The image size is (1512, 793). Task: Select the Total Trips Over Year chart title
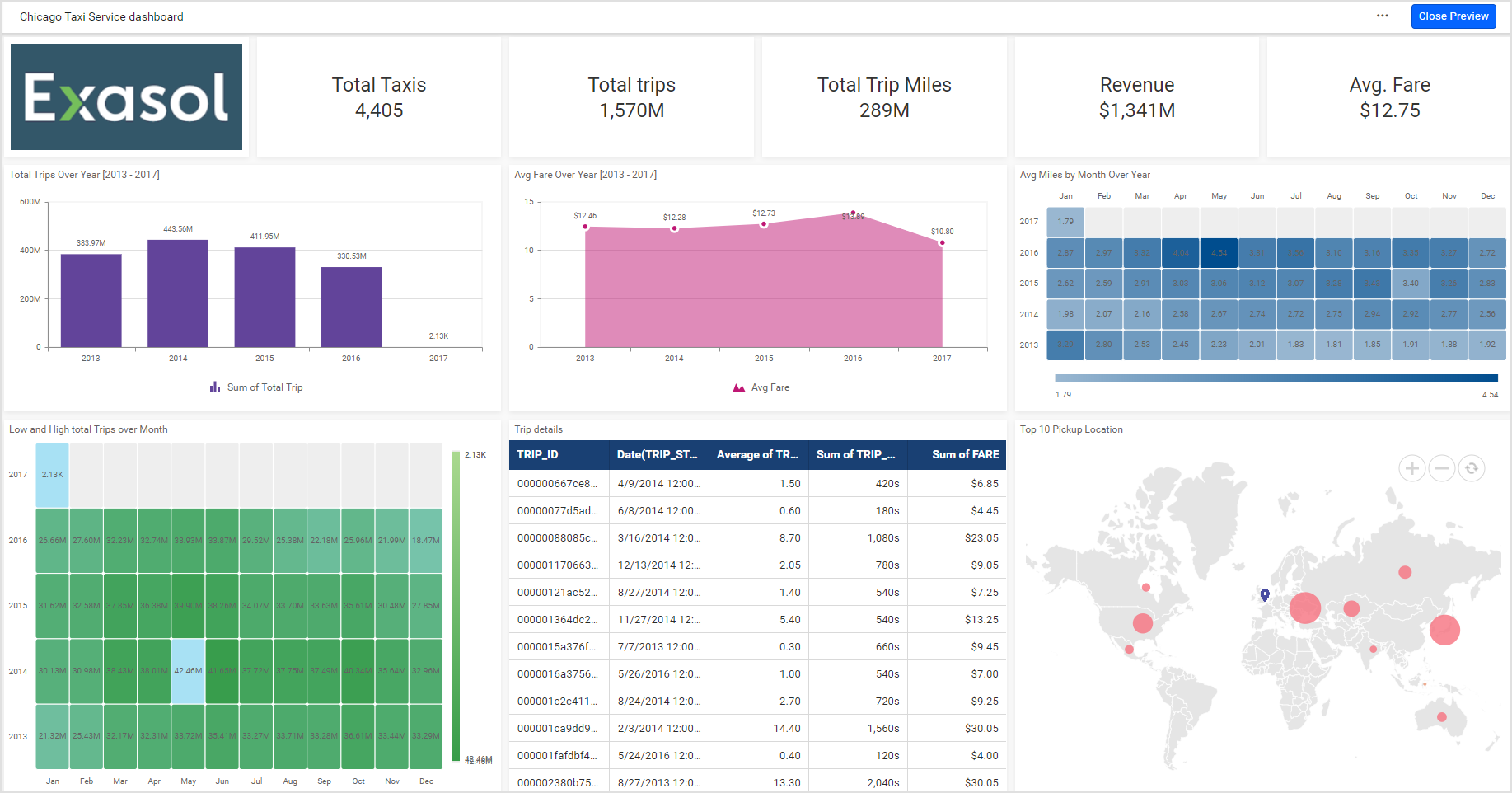tap(84, 174)
